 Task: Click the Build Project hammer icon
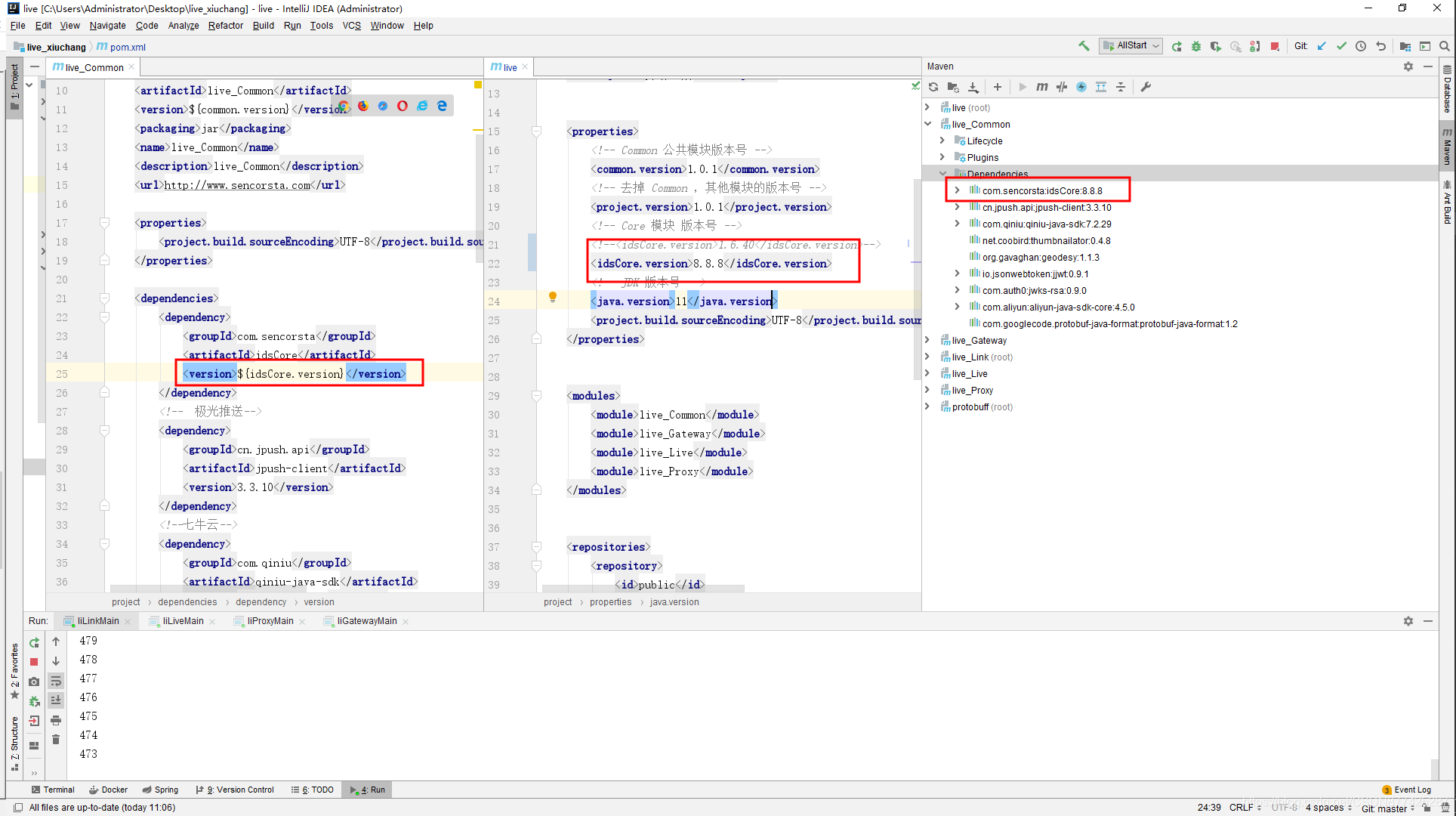point(1084,46)
